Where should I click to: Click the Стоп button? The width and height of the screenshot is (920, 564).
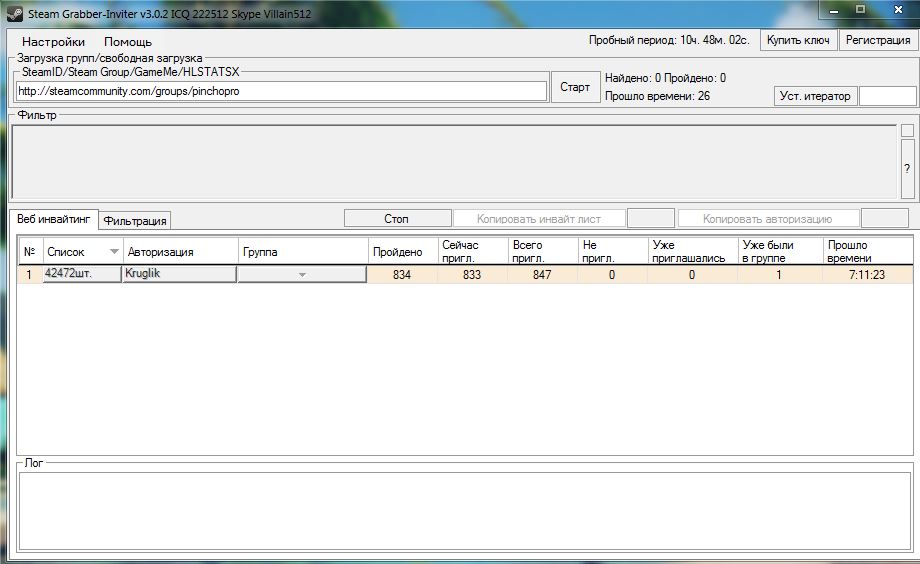tap(397, 219)
